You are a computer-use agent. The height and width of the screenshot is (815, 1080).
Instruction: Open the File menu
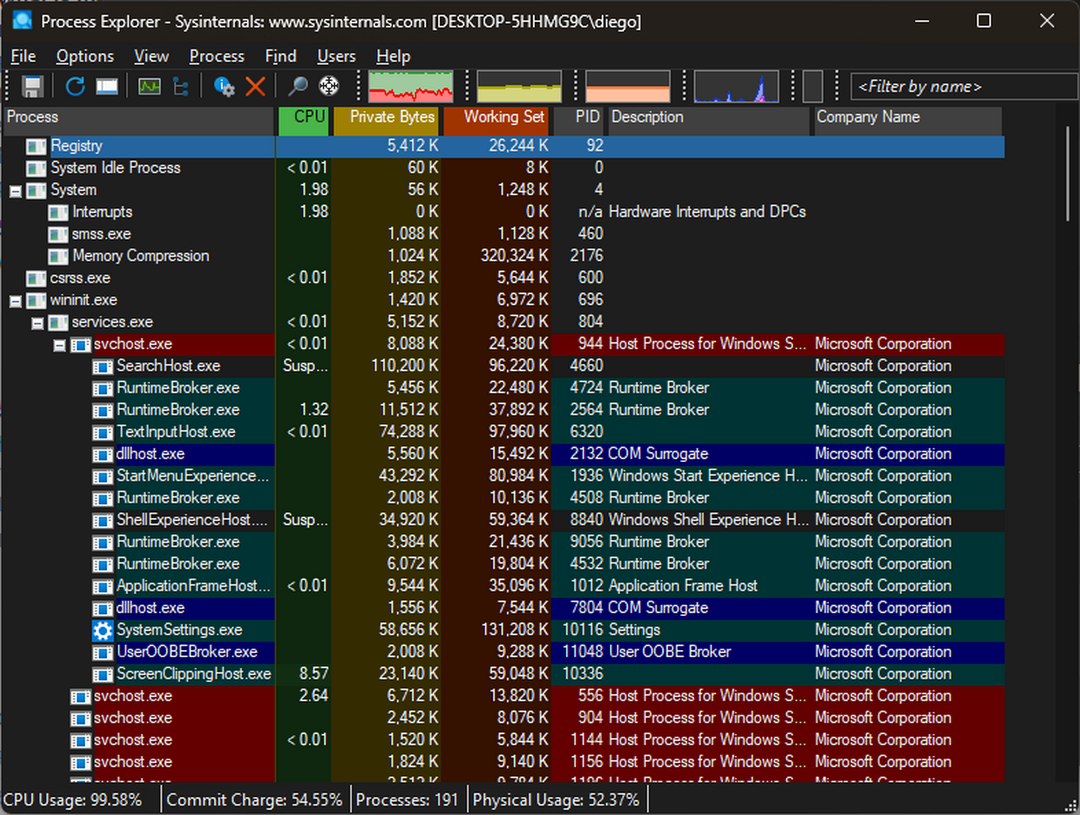tap(23, 56)
